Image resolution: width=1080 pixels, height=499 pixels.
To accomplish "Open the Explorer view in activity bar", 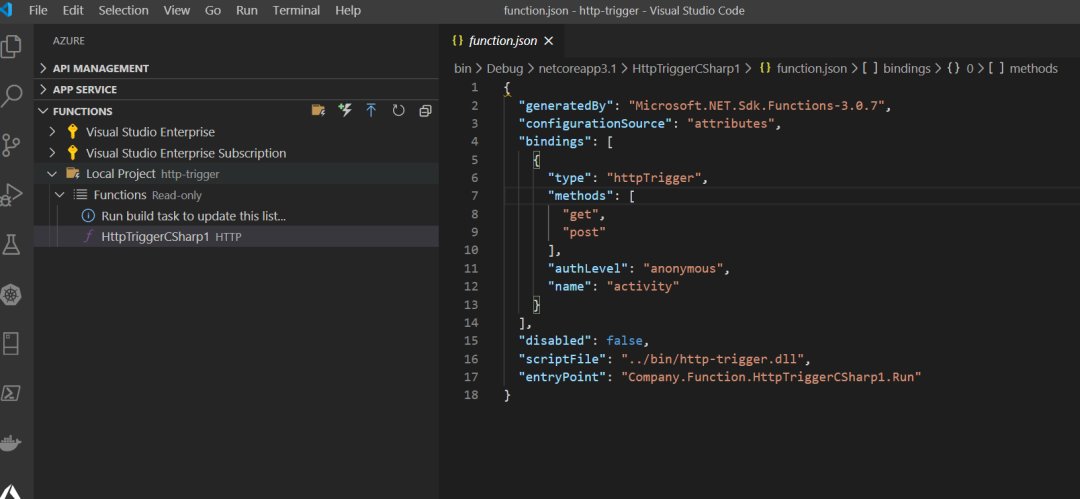I will [x=11, y=47].
